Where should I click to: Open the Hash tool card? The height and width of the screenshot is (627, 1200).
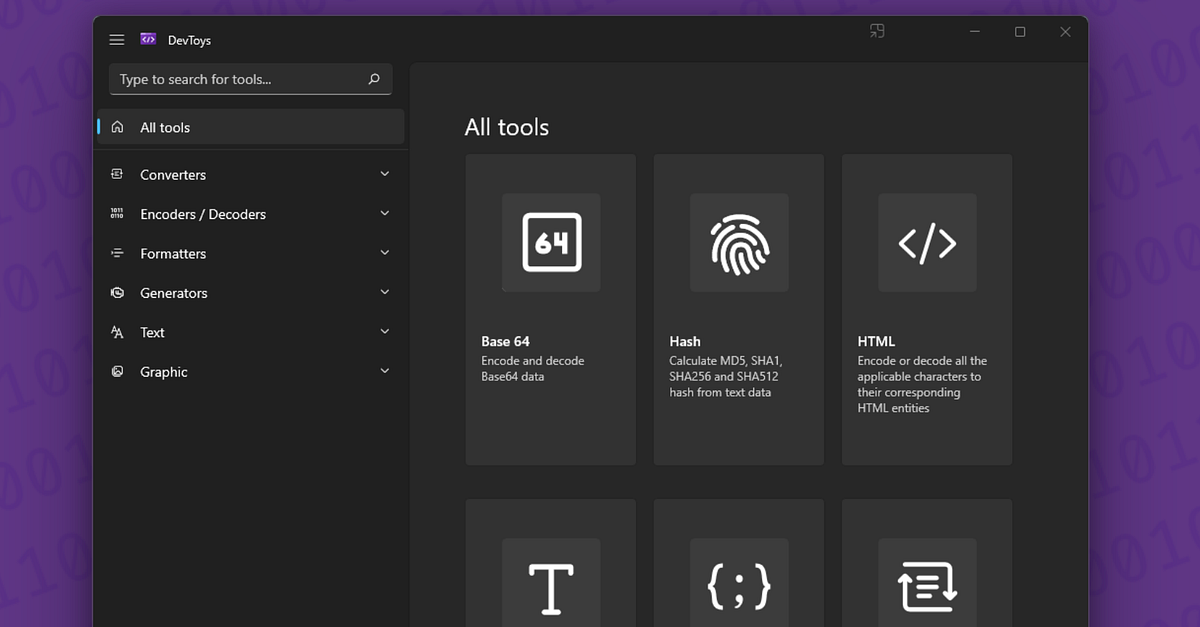739,310
